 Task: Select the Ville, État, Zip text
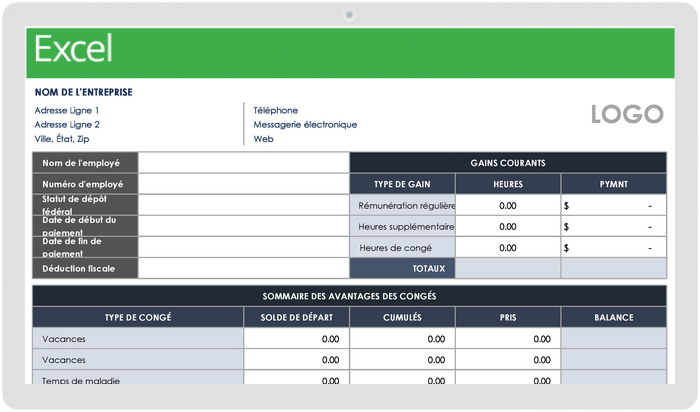[62, 139]
